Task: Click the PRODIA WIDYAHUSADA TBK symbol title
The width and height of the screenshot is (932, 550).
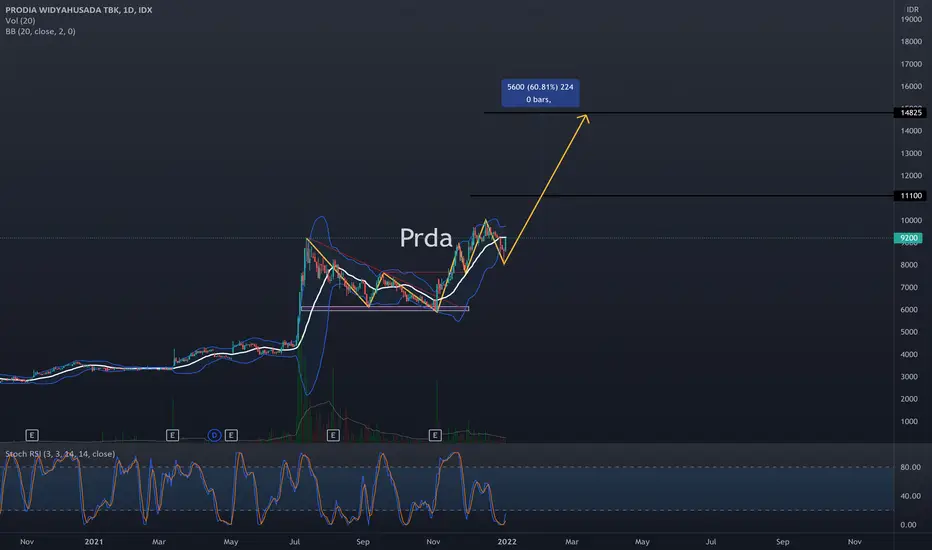Action: [x=78, y=10]
